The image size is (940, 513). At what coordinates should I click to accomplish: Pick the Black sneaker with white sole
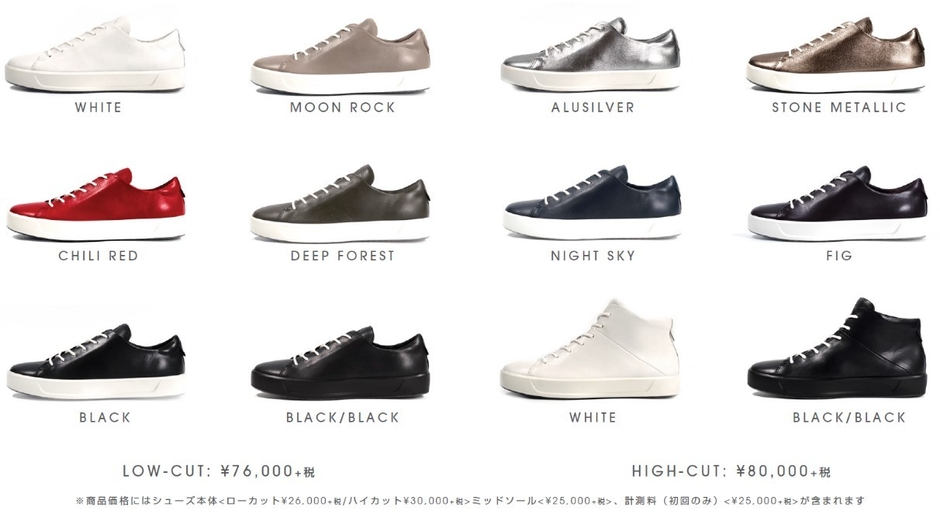(x=96, y=362)
